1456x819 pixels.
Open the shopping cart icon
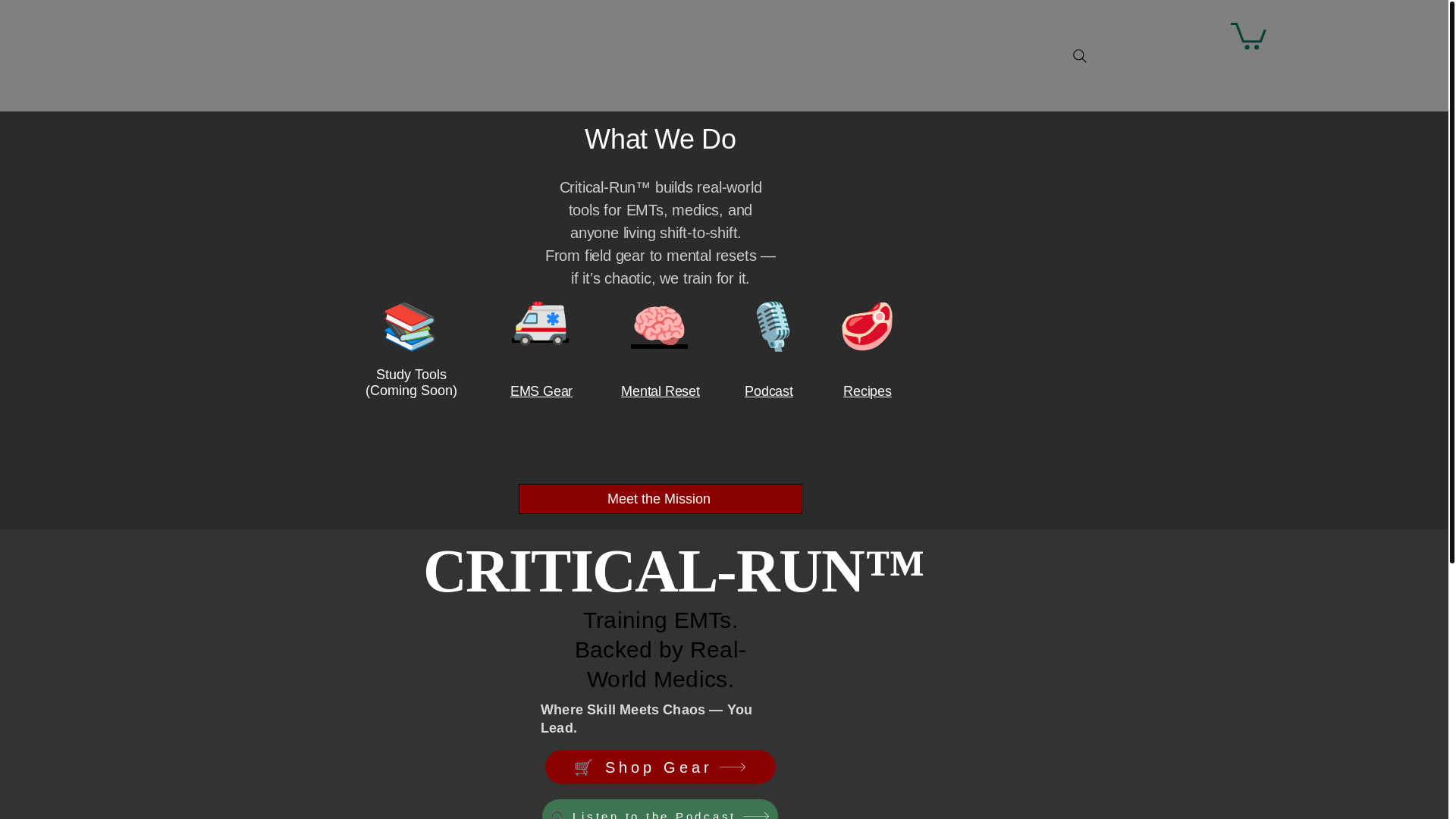pyautogui.click(x=1248, y=36)
